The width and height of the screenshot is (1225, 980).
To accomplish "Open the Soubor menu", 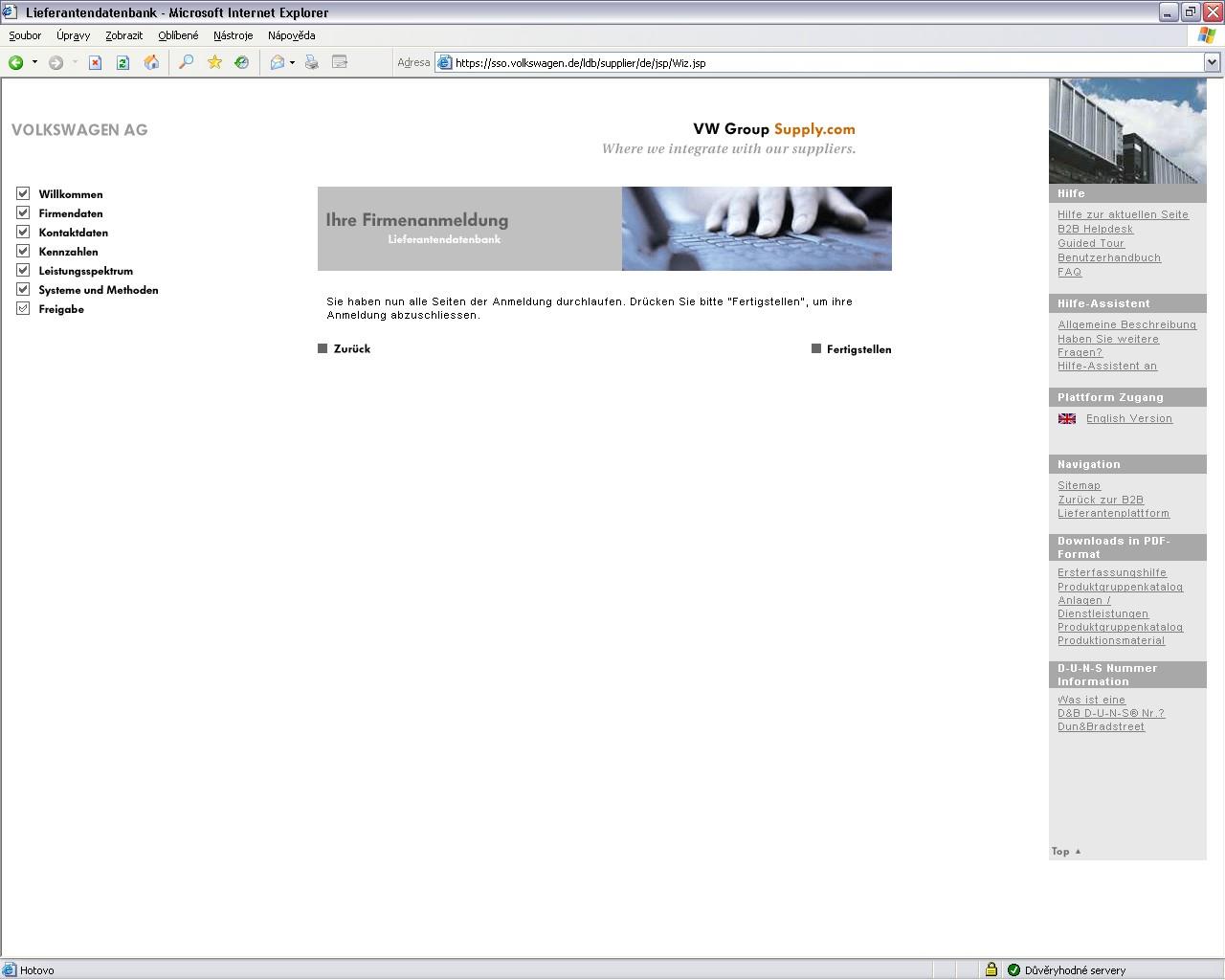I will click(25, 35).
